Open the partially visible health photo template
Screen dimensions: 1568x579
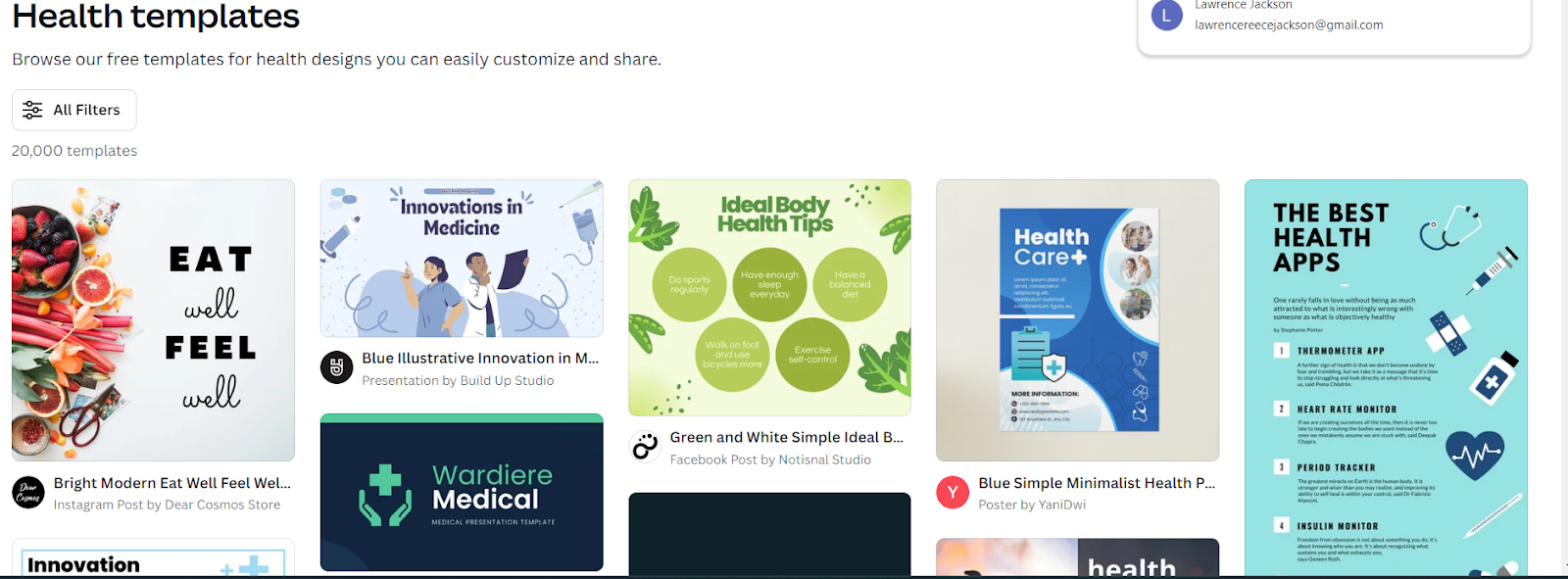tap(1078, 558)
